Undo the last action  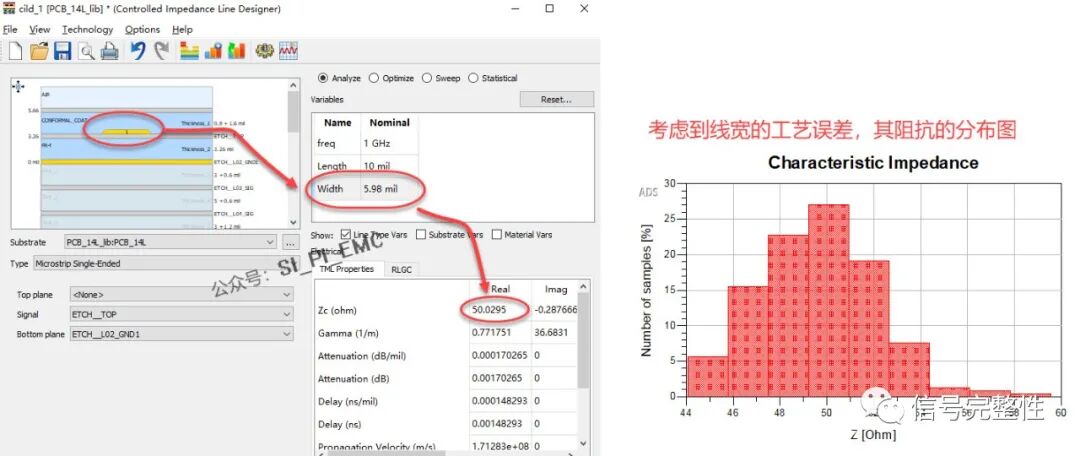click(138, 51)
